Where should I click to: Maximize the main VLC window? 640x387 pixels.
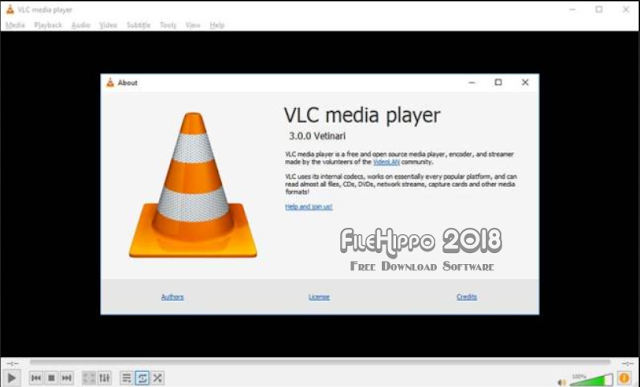point(599,9)
